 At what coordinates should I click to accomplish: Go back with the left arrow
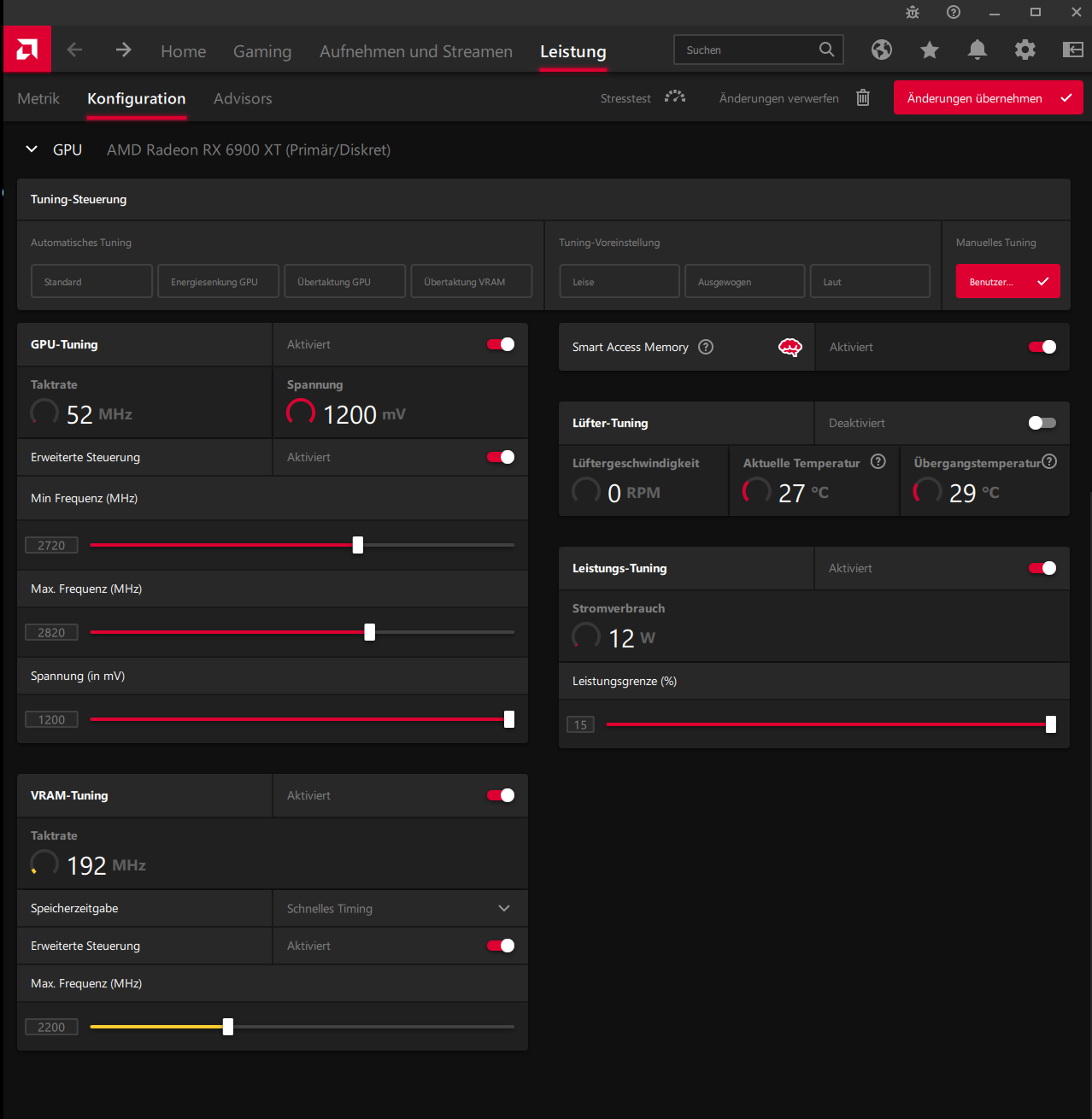coord(74,50)
